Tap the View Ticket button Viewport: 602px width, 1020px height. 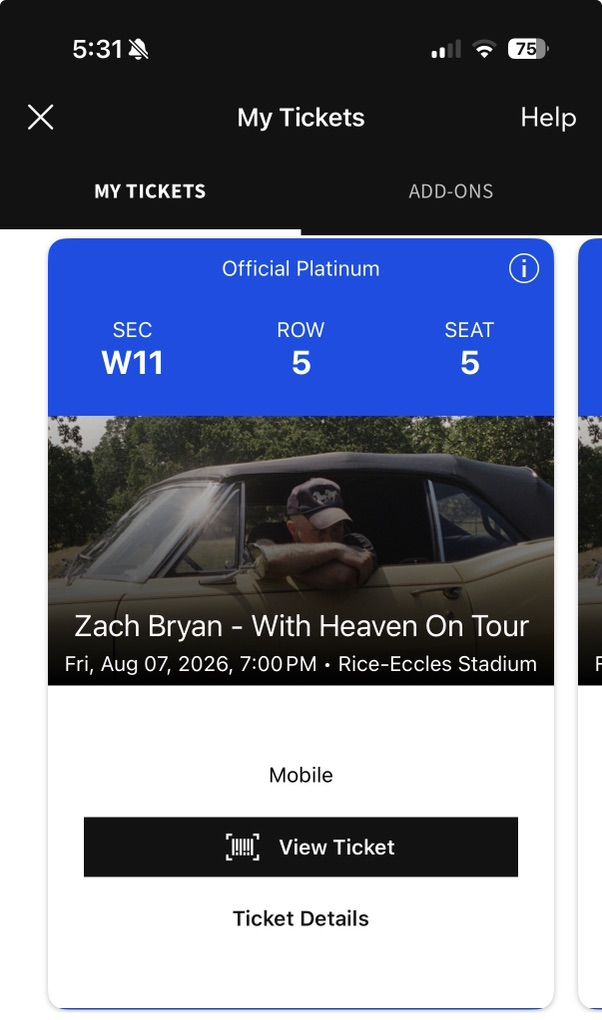click(x=300, y=846)
